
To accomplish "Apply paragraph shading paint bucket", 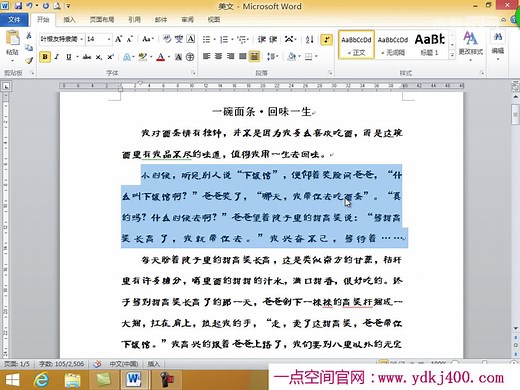I will point(291,56).
